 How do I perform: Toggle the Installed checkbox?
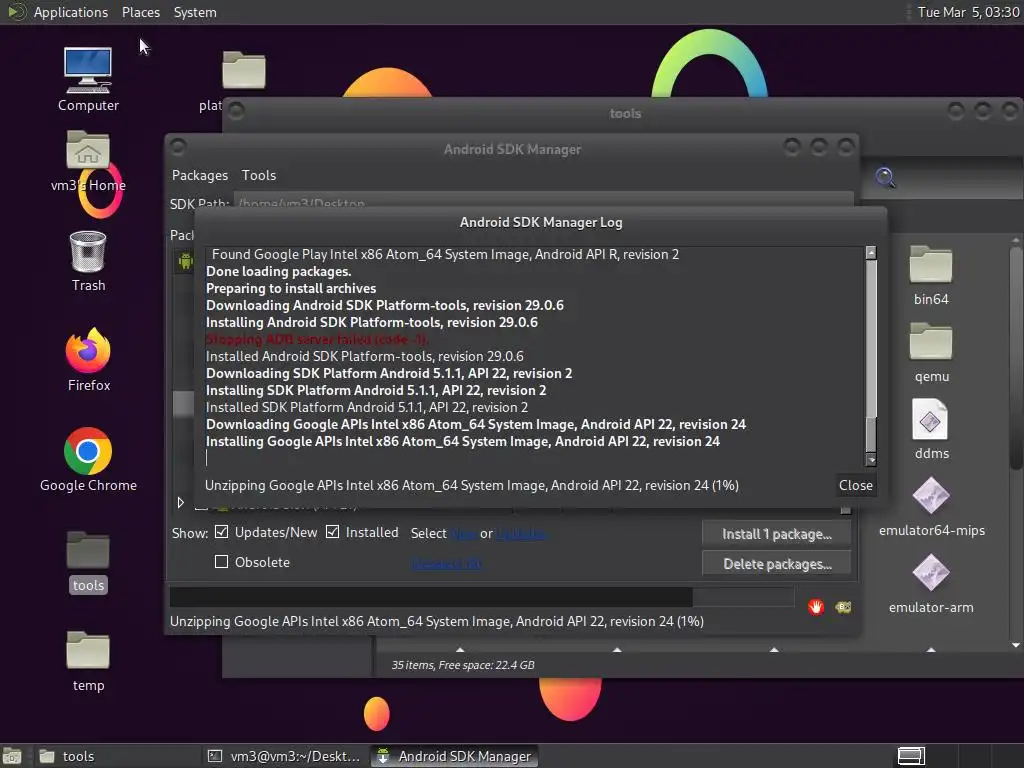coord(332,532)
